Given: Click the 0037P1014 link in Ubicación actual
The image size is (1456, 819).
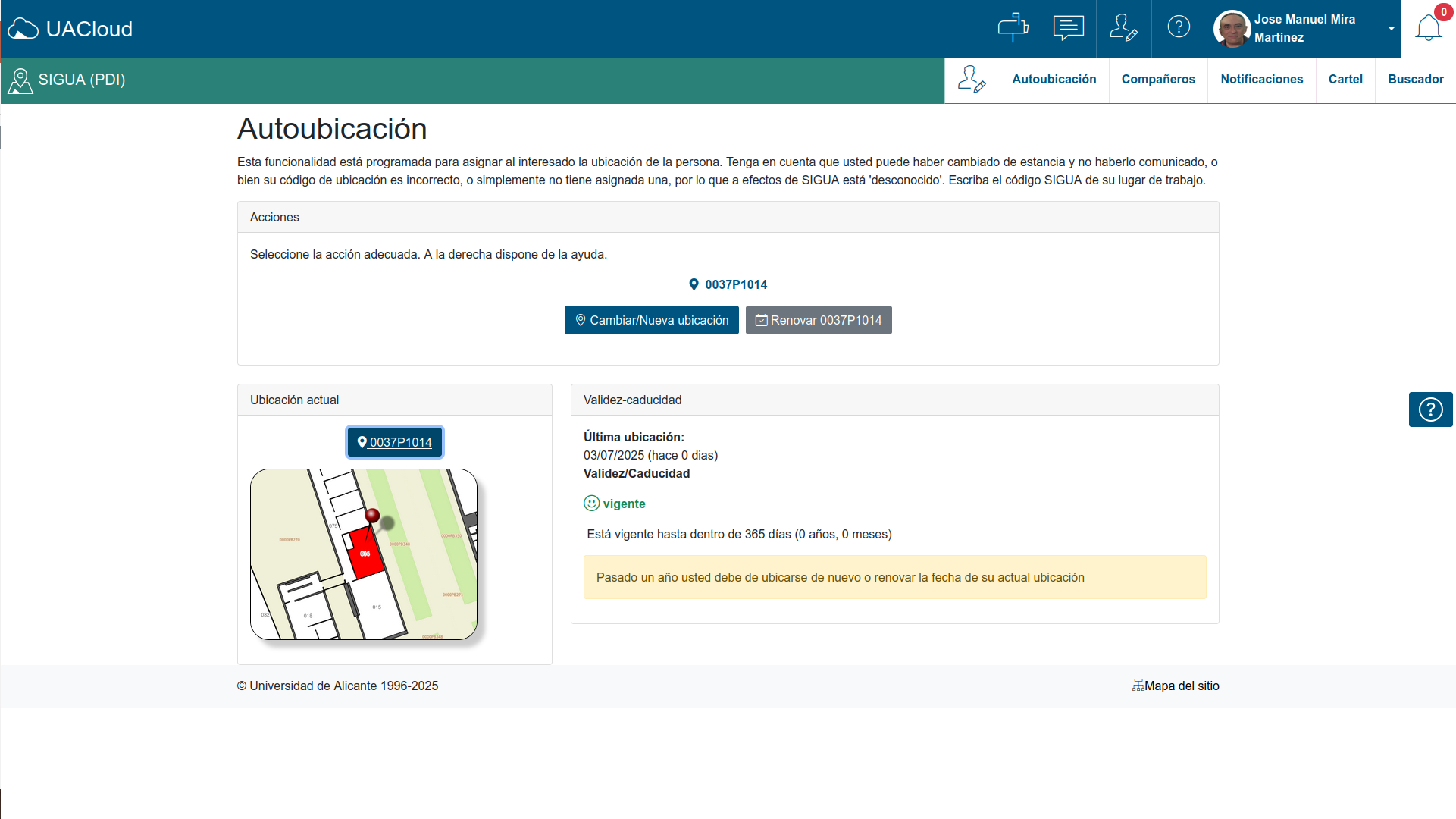Looking at the screenshot, I should (x=395, y=442).
